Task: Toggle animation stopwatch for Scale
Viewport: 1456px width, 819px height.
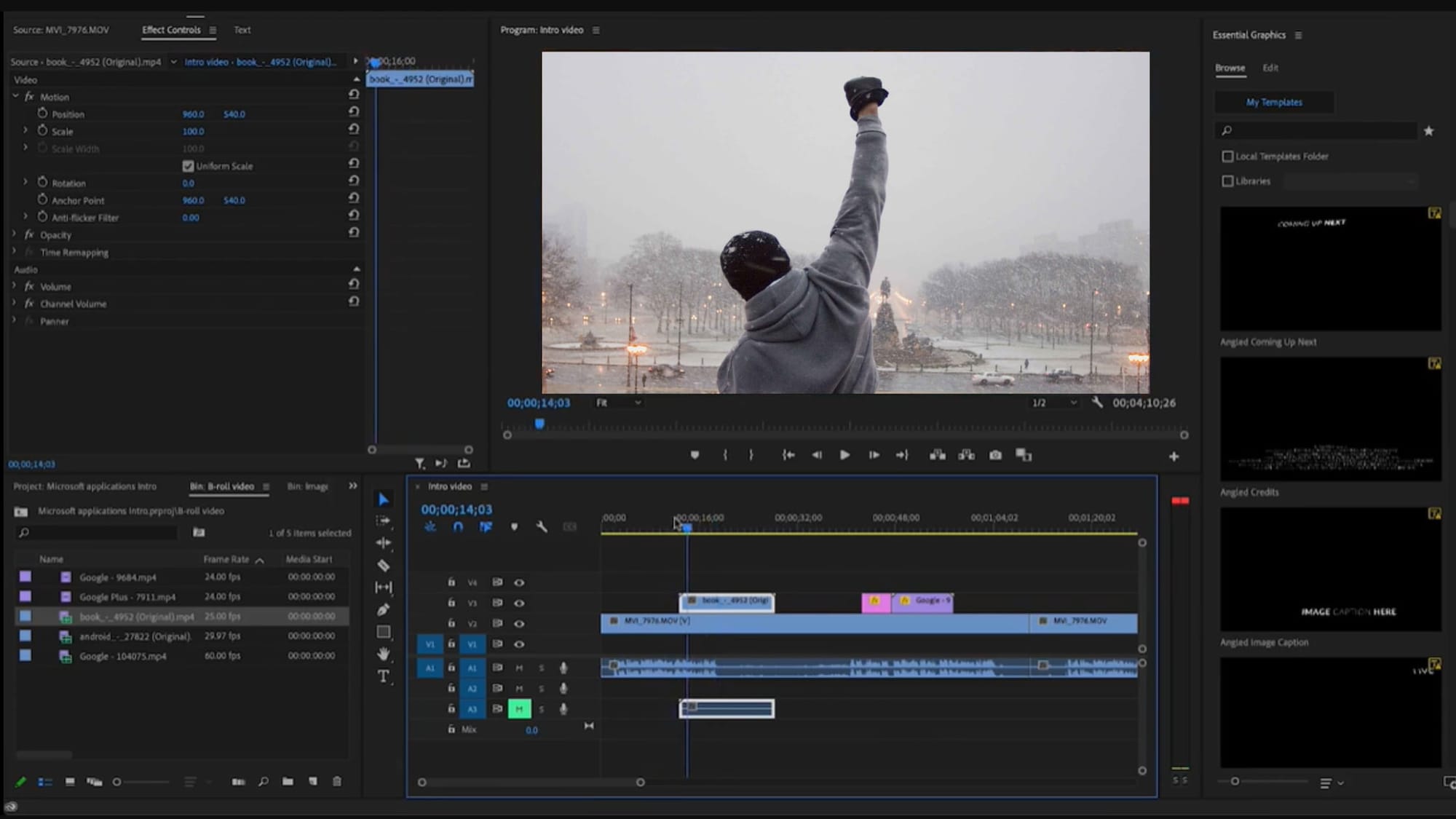Action: point(42,130)
